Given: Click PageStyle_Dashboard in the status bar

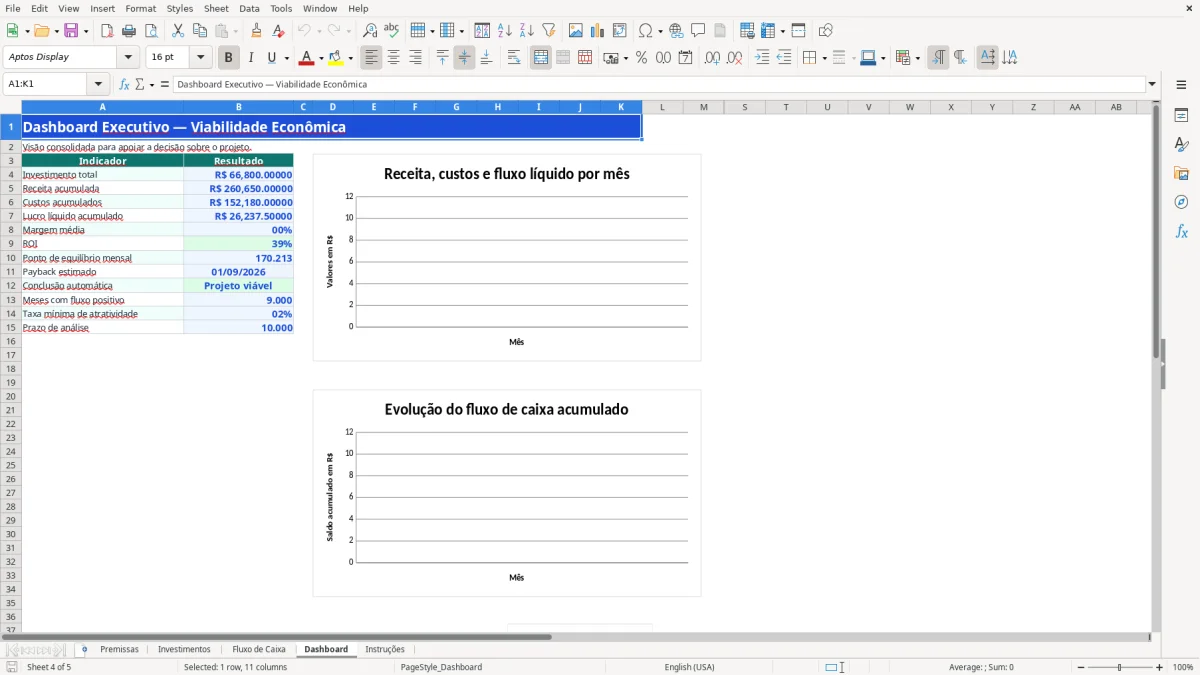Looking at the screenshot, I should point(441,667).
